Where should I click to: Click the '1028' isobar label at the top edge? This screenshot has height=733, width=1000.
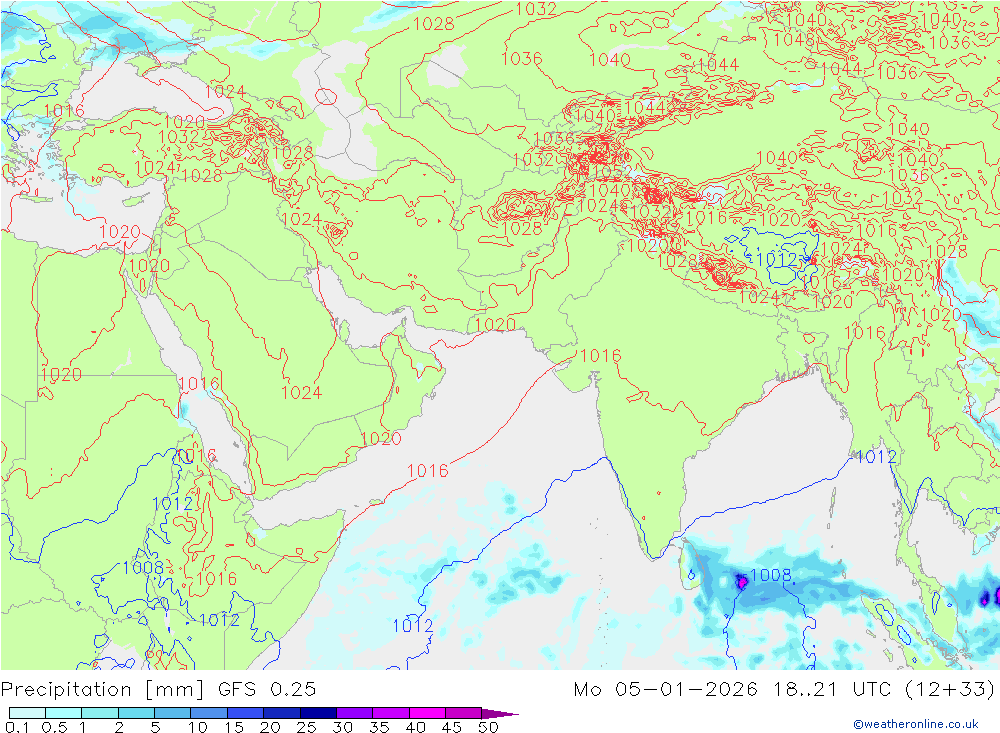tap(434, 24)
